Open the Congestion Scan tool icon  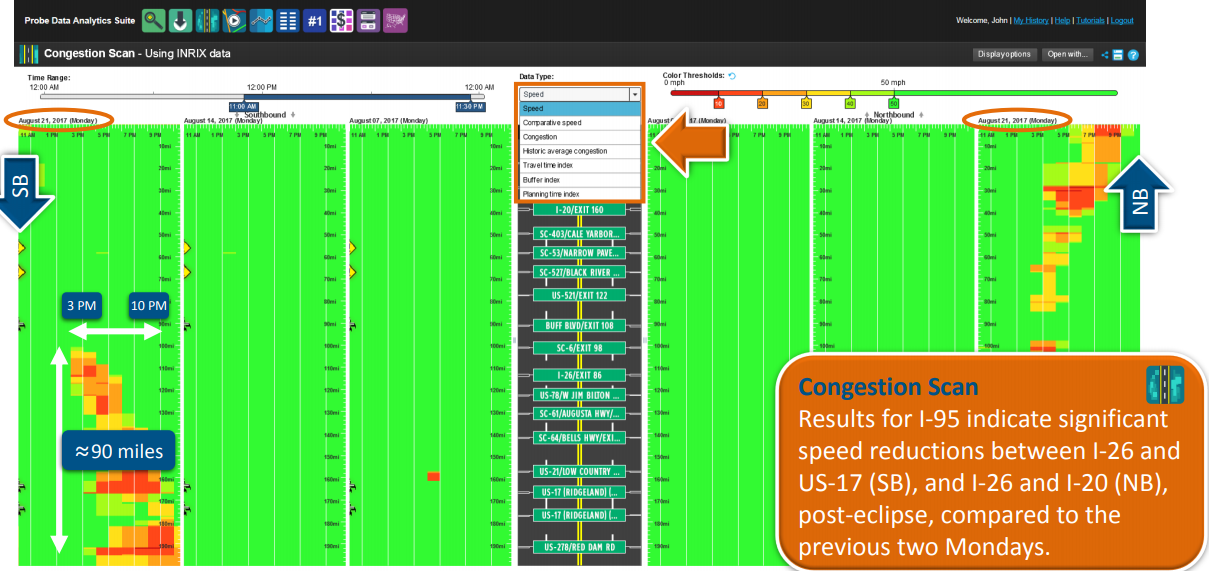click(209, 20)
